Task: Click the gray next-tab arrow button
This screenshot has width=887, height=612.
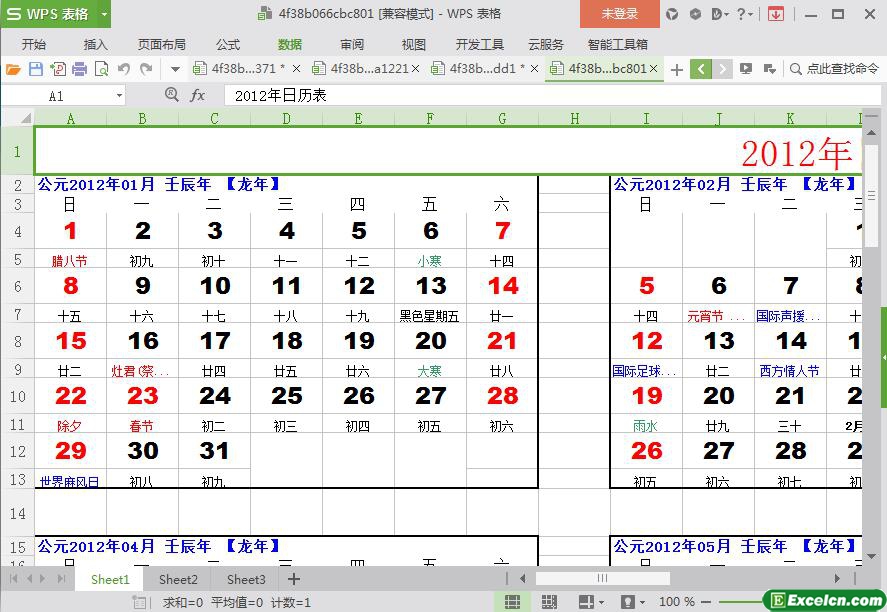Action: pos(722,69)
